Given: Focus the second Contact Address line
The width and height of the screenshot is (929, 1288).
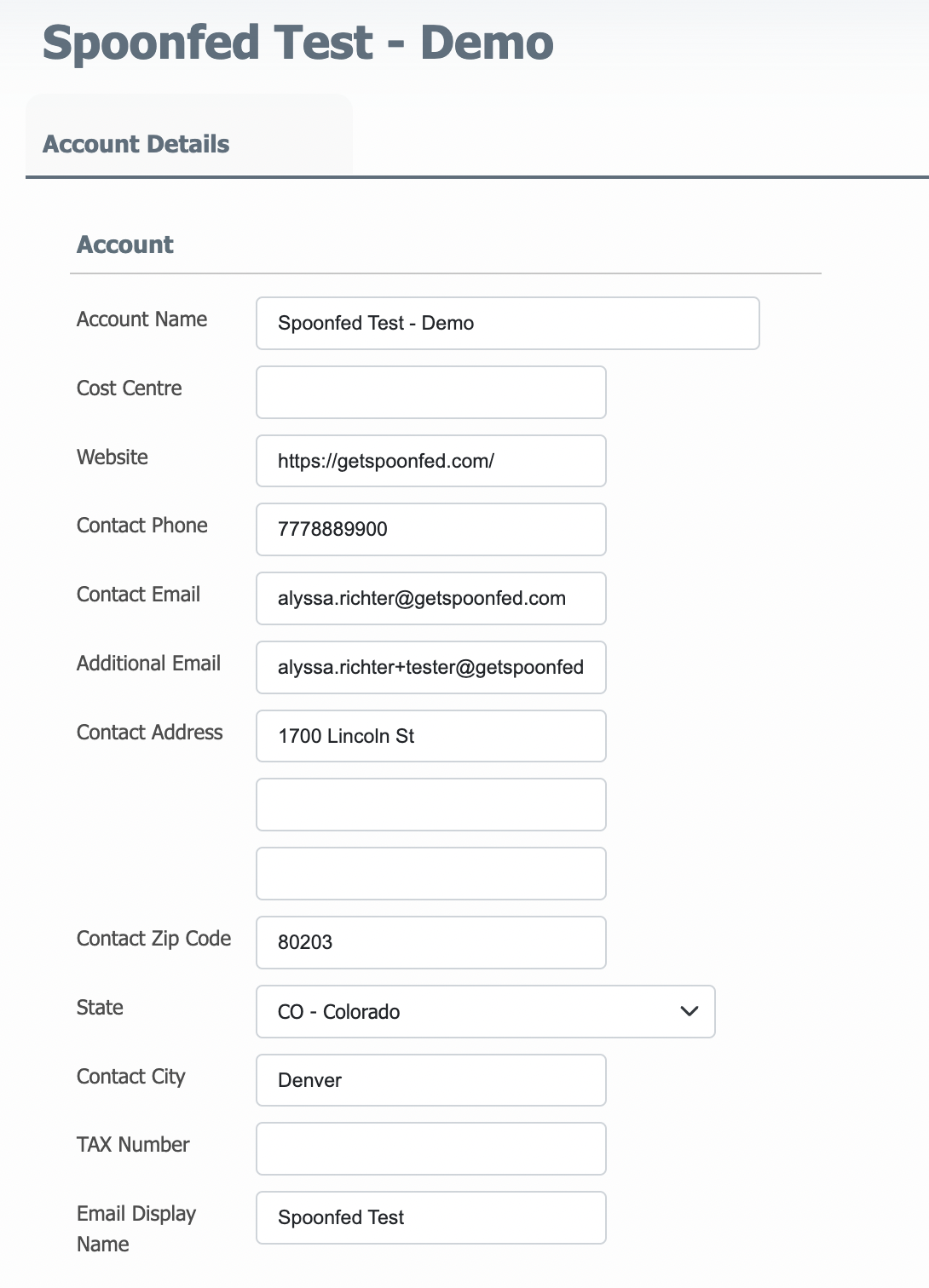Looking at the screenshot, I should pos(431,804).
